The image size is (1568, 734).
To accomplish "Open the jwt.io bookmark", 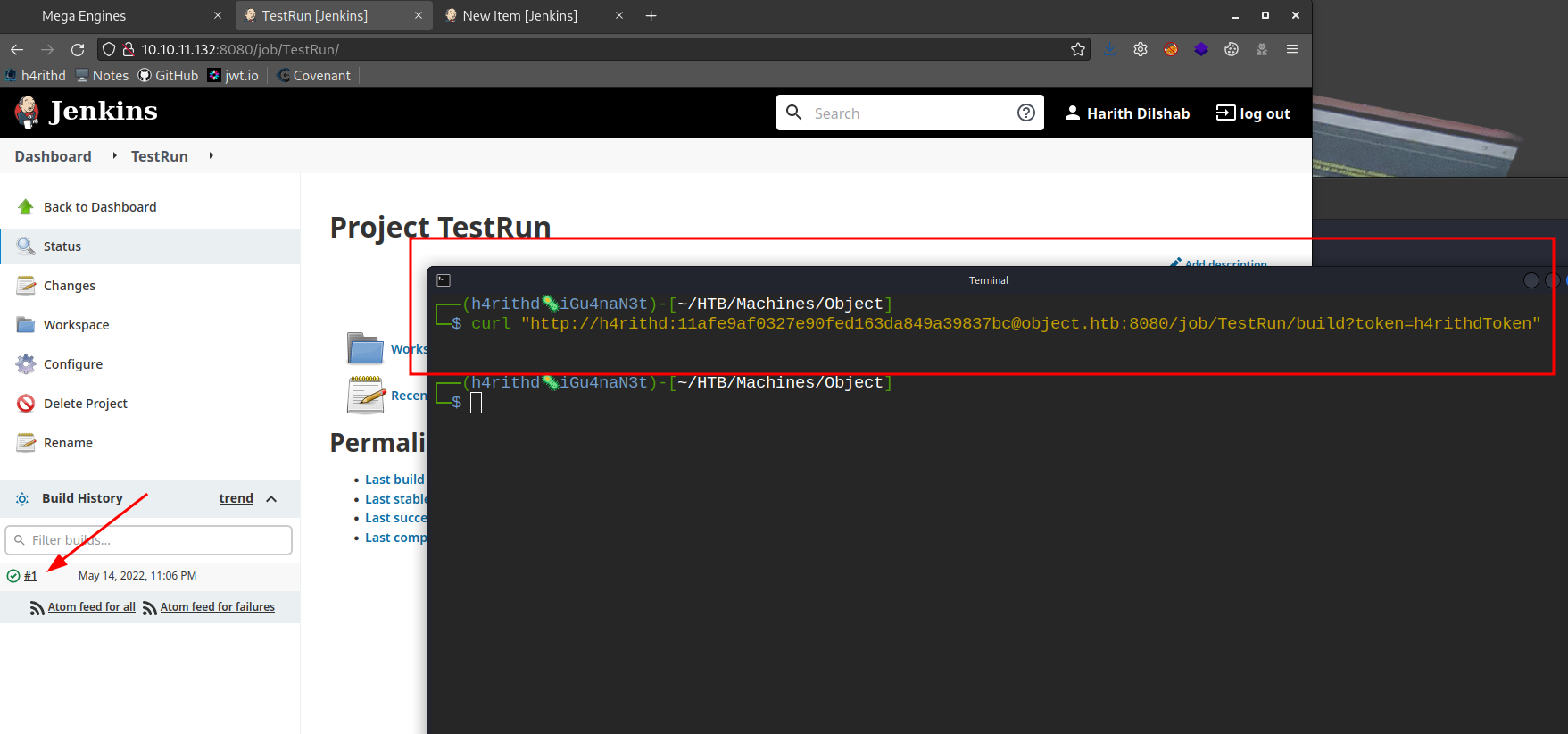I will point(233,76).
